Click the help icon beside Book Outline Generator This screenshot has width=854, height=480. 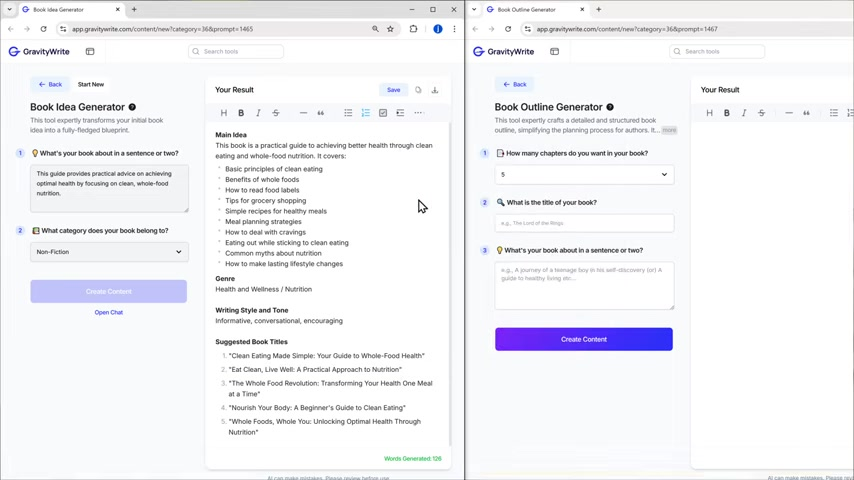click(x=610, y=107)
